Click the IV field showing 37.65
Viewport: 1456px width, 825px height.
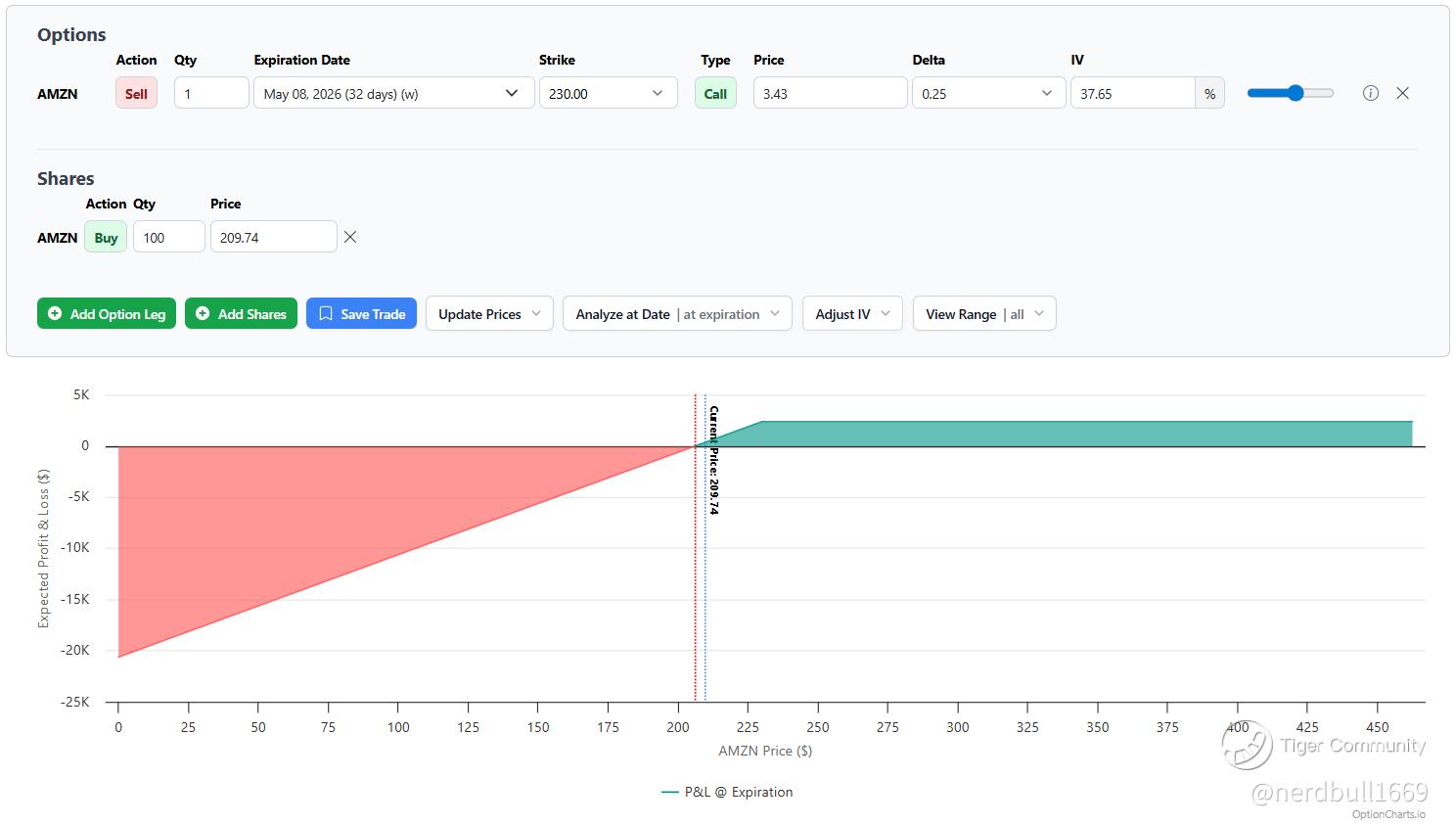pos(1132,93)
